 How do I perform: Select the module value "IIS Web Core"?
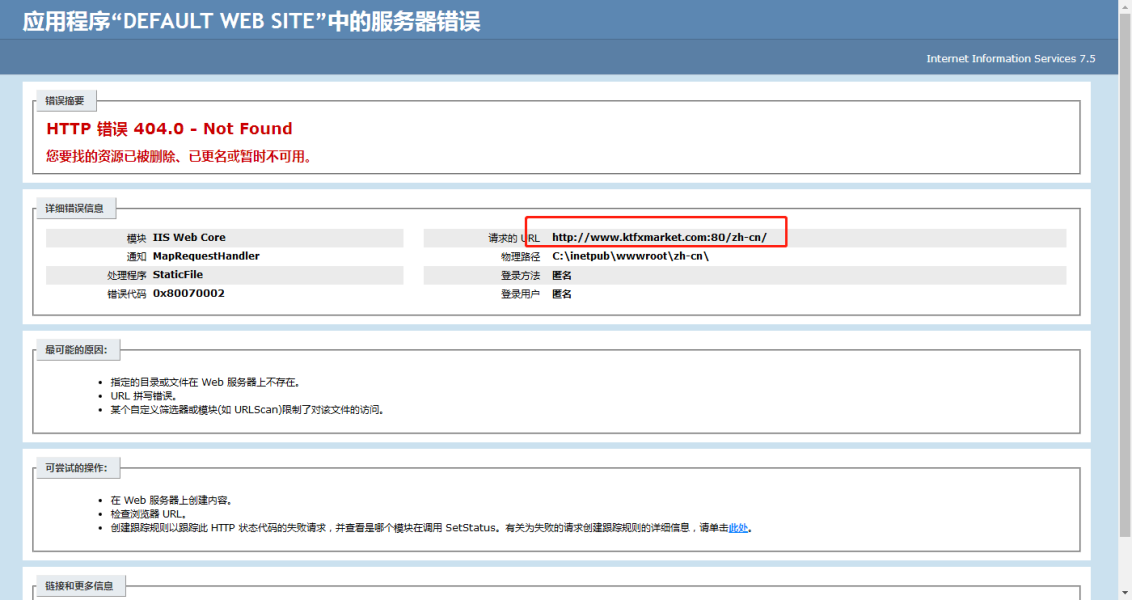[x=189, y=238]
